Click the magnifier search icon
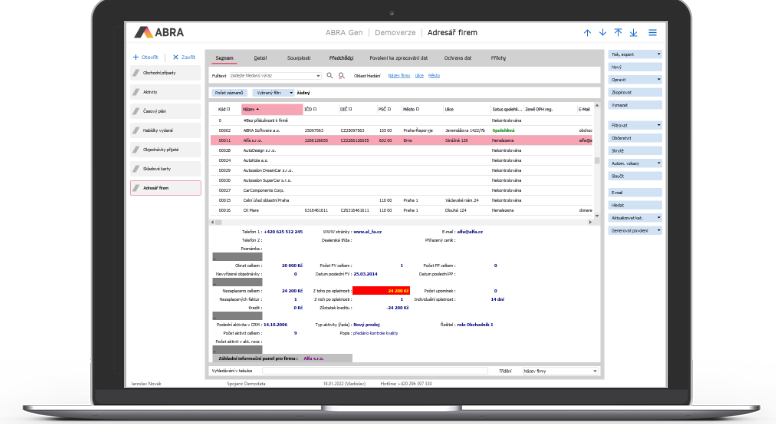The image size is (776, 424). (x=330, y=75)
